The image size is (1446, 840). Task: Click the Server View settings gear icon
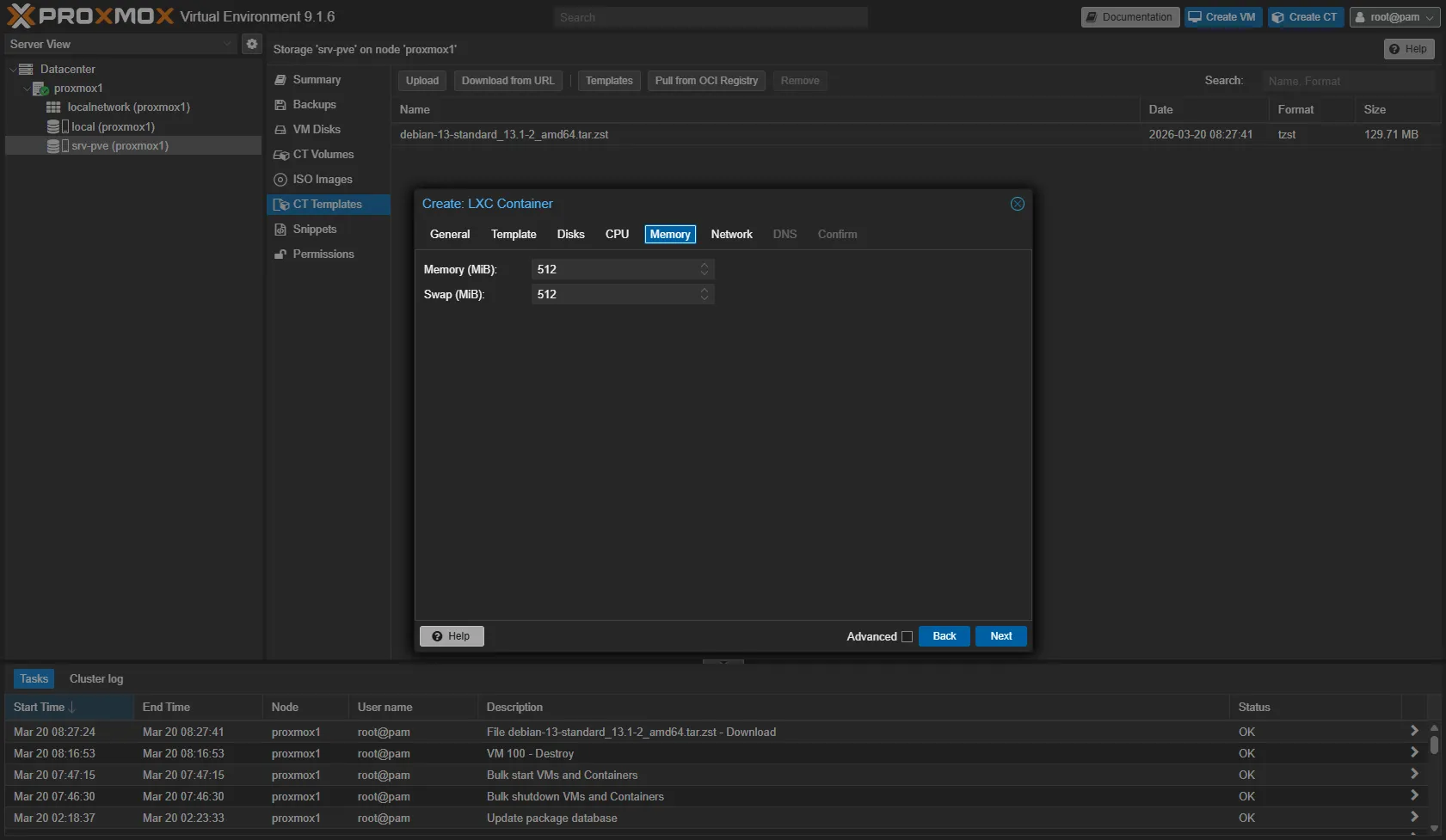251,44
